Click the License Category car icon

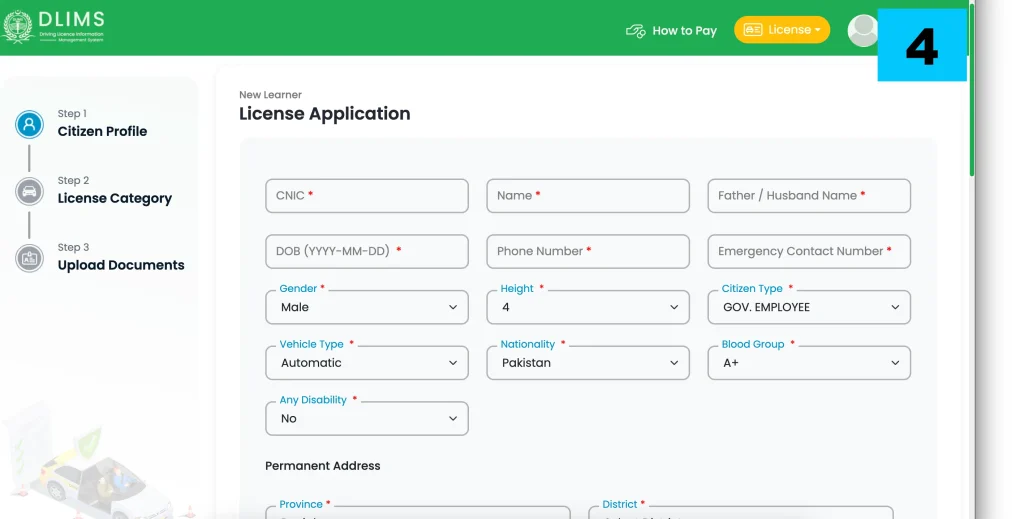tap(29, 192)
